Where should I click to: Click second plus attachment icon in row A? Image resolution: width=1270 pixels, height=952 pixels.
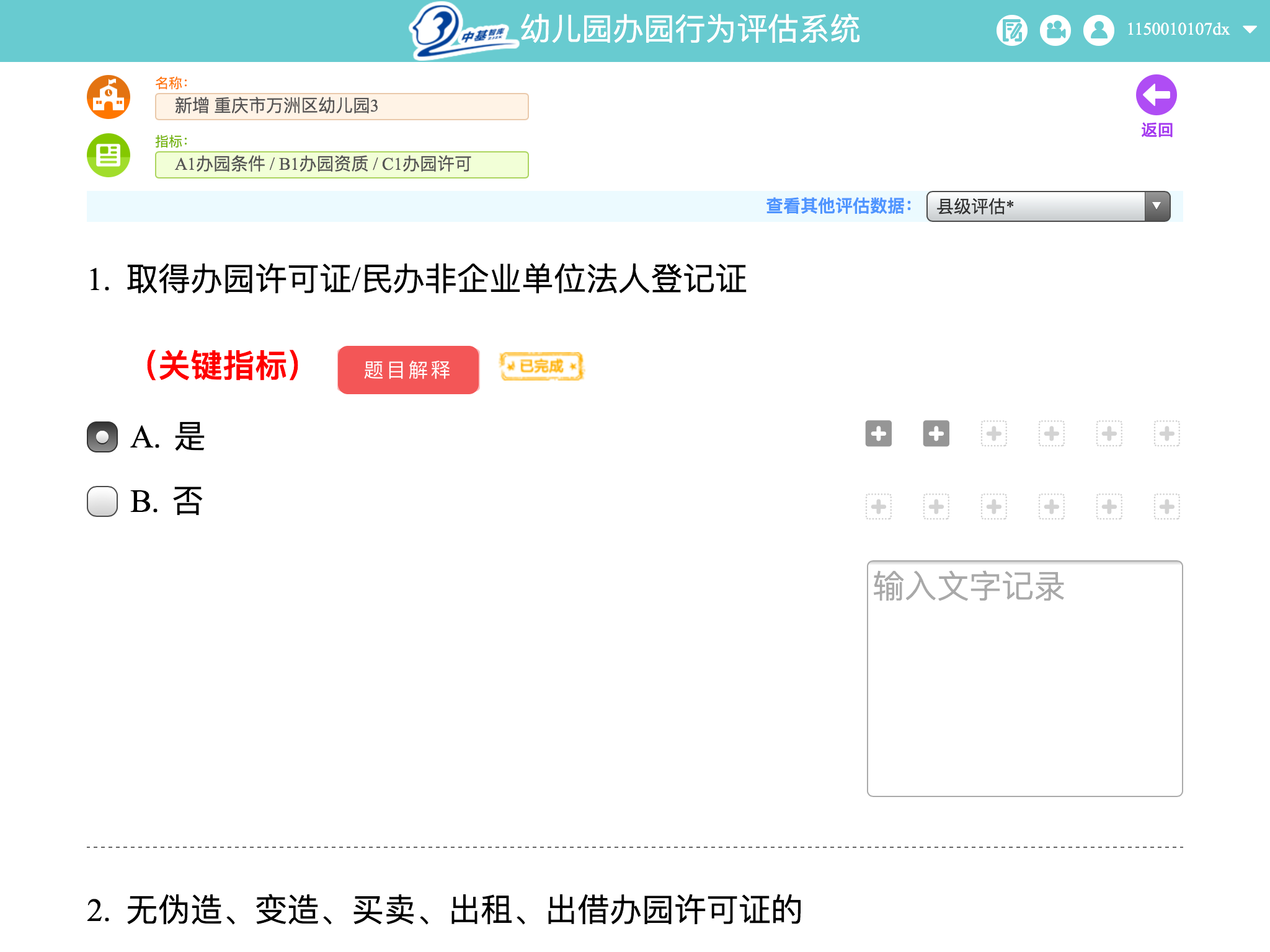coord(936,433)
